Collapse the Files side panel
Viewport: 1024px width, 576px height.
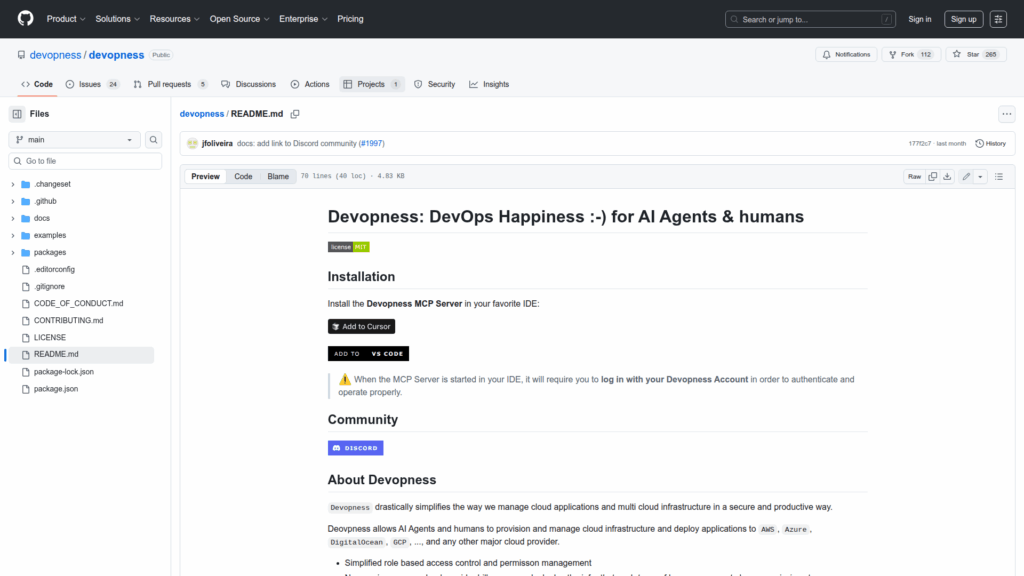click(17, 114)
